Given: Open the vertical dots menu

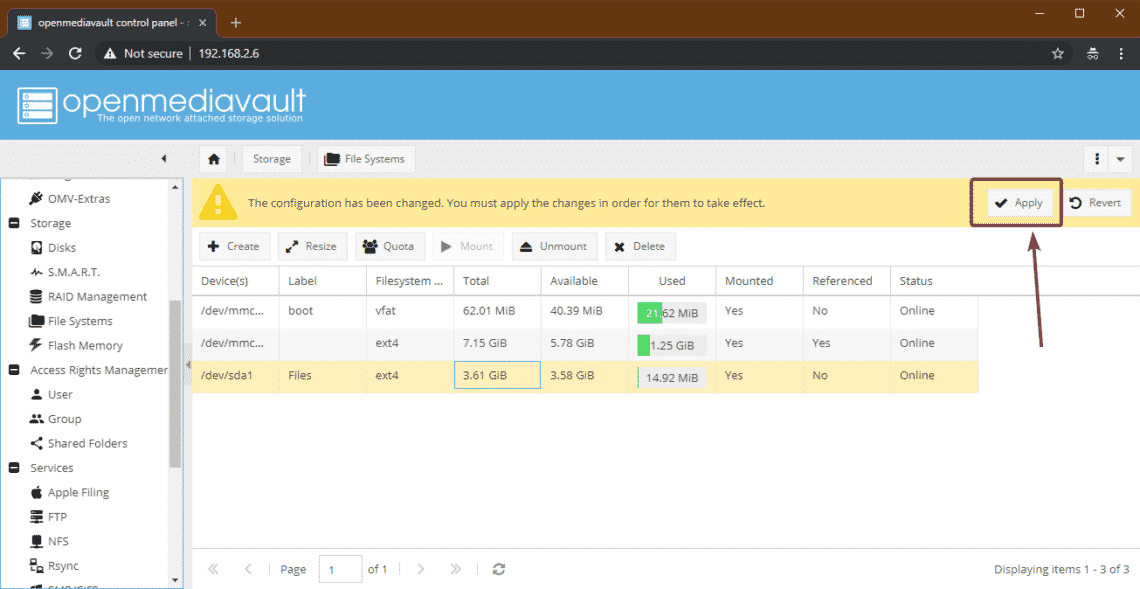Looking at the screenshot, I should [1096, 159].
